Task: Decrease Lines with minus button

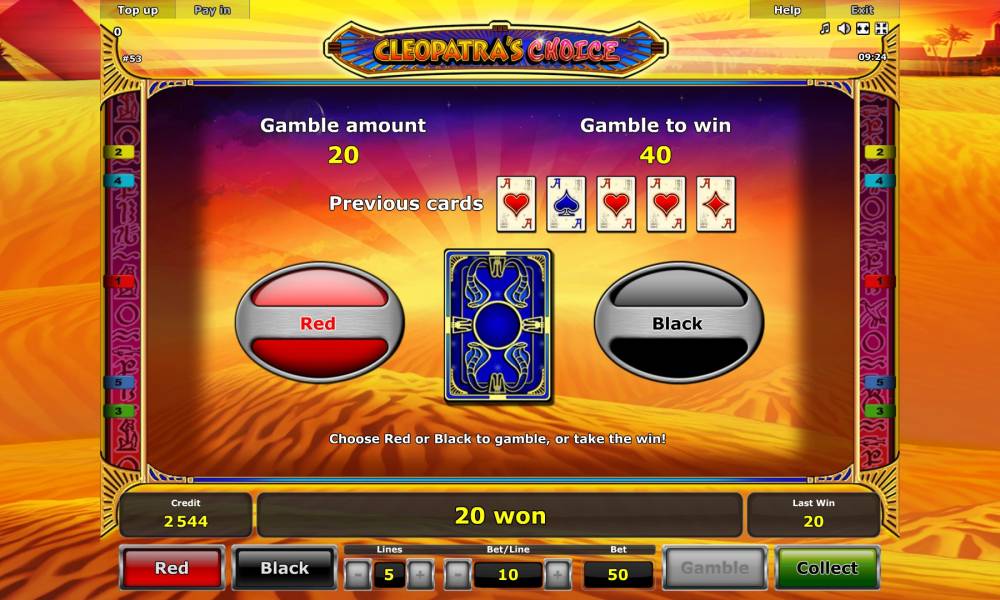Action: [x=358, y=574]
